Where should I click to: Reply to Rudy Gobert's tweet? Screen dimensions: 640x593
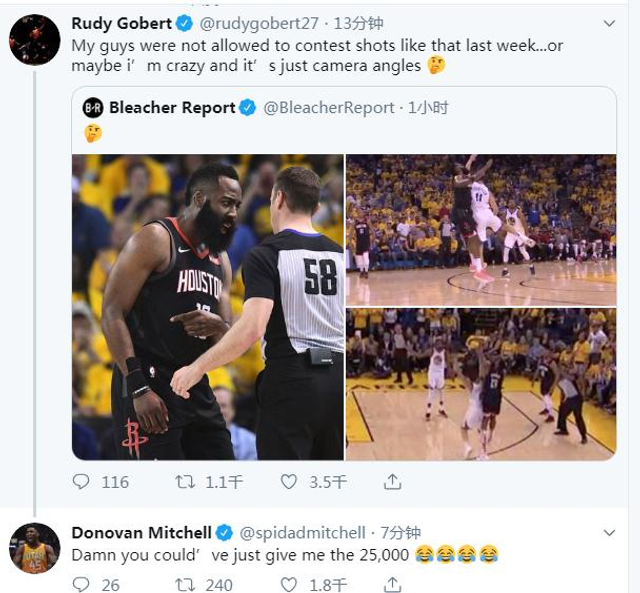(x=82, y=482)
